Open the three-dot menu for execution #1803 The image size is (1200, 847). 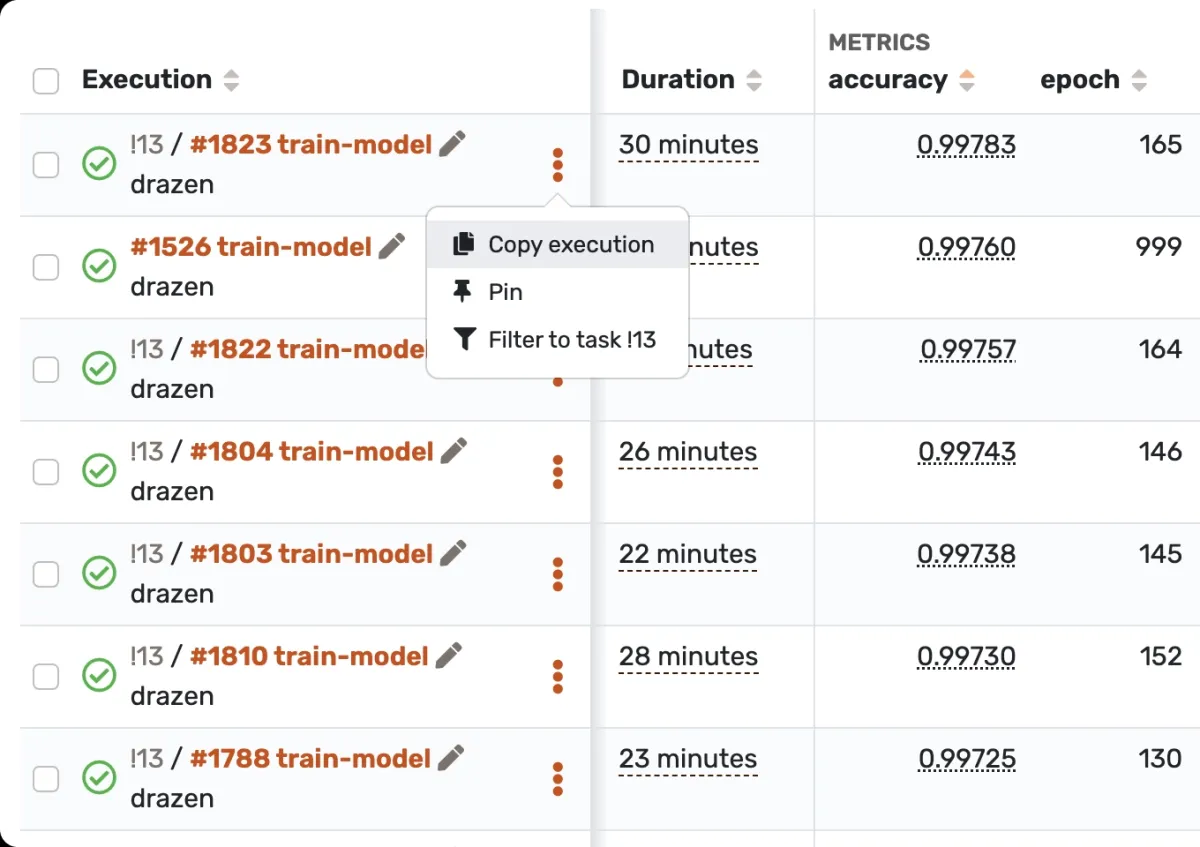pyautogui.click(x=557, y=574)
